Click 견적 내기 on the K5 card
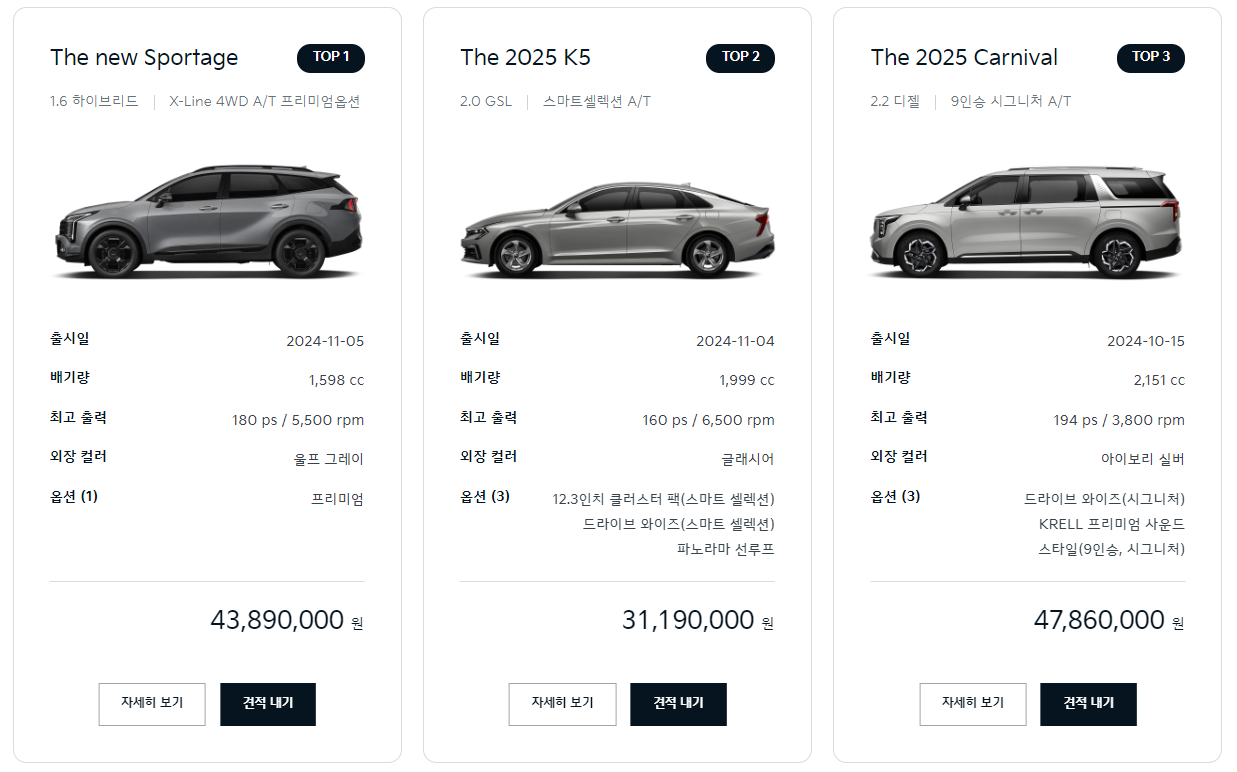 (x=678, y=704)
